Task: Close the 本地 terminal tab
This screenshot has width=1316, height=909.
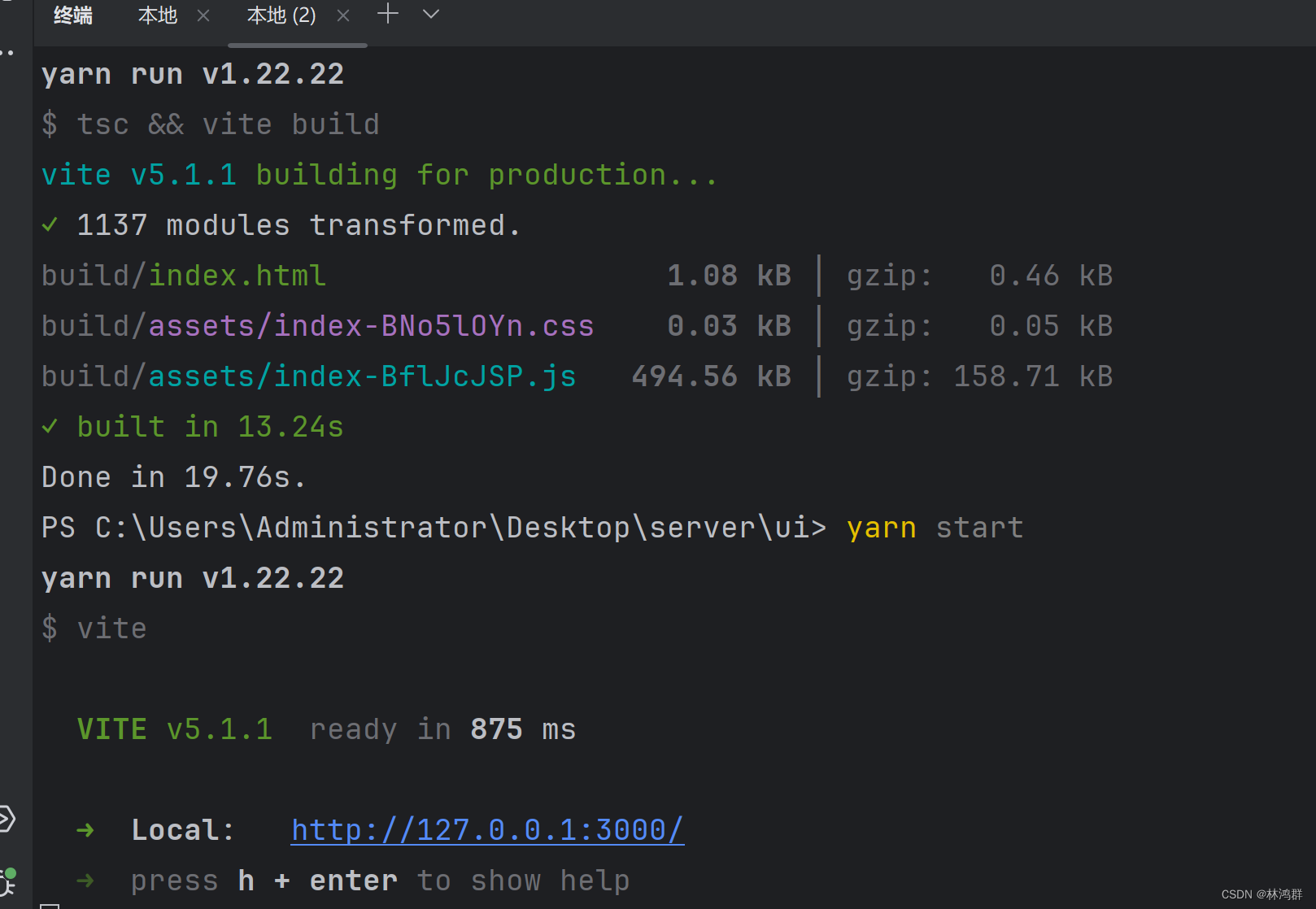Action: tap(203, 15)
